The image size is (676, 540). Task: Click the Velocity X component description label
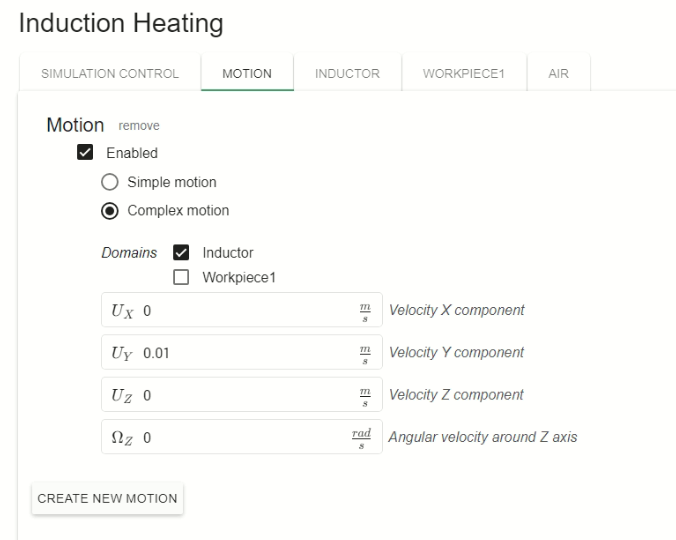click(455, 310)
